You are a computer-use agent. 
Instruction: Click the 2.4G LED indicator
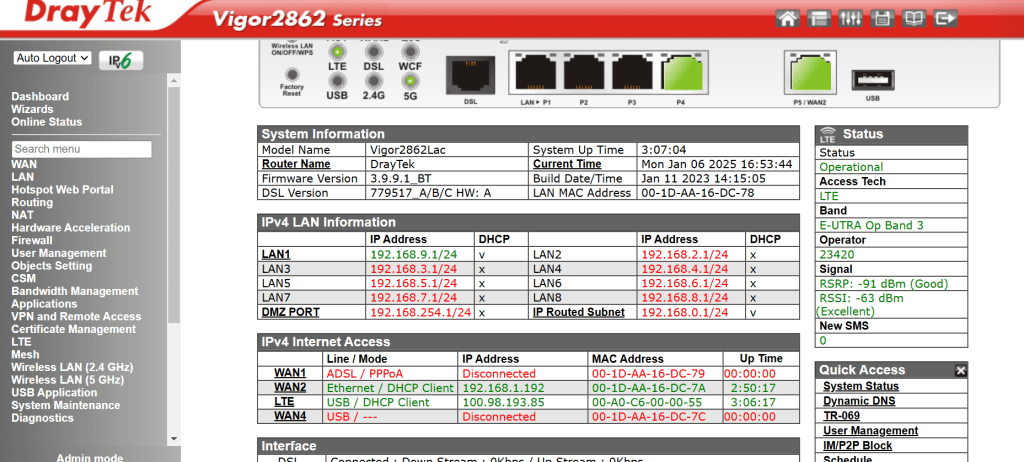coord(374,81)
